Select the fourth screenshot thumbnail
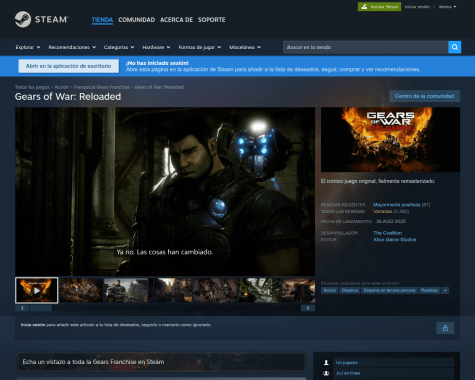This screenshot has width=475, height=380. point(170,290)
